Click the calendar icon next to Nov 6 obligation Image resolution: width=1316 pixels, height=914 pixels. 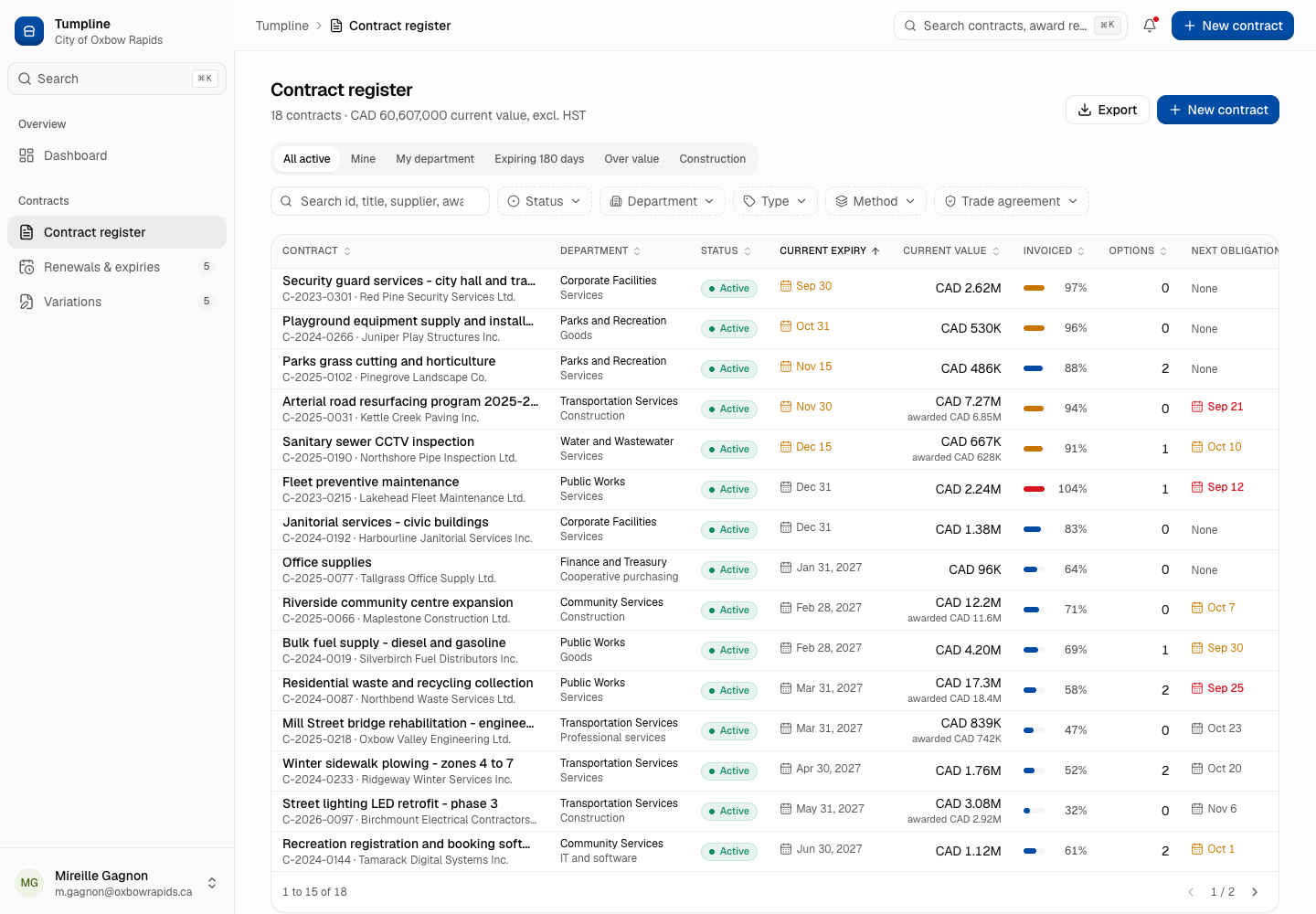coord(1197,809)
